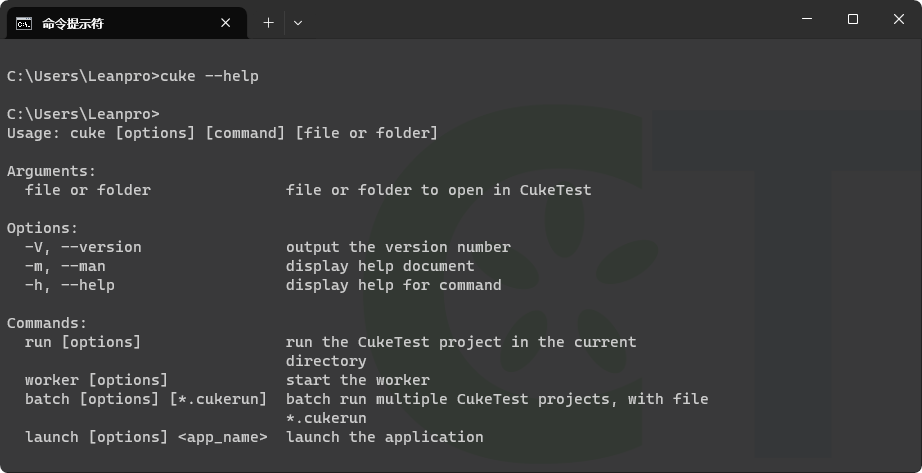Image resolution: width=922 pixels, height=473 pixels.
Task: Click the command prompt tab icon
Action: (x=24, y=24)
